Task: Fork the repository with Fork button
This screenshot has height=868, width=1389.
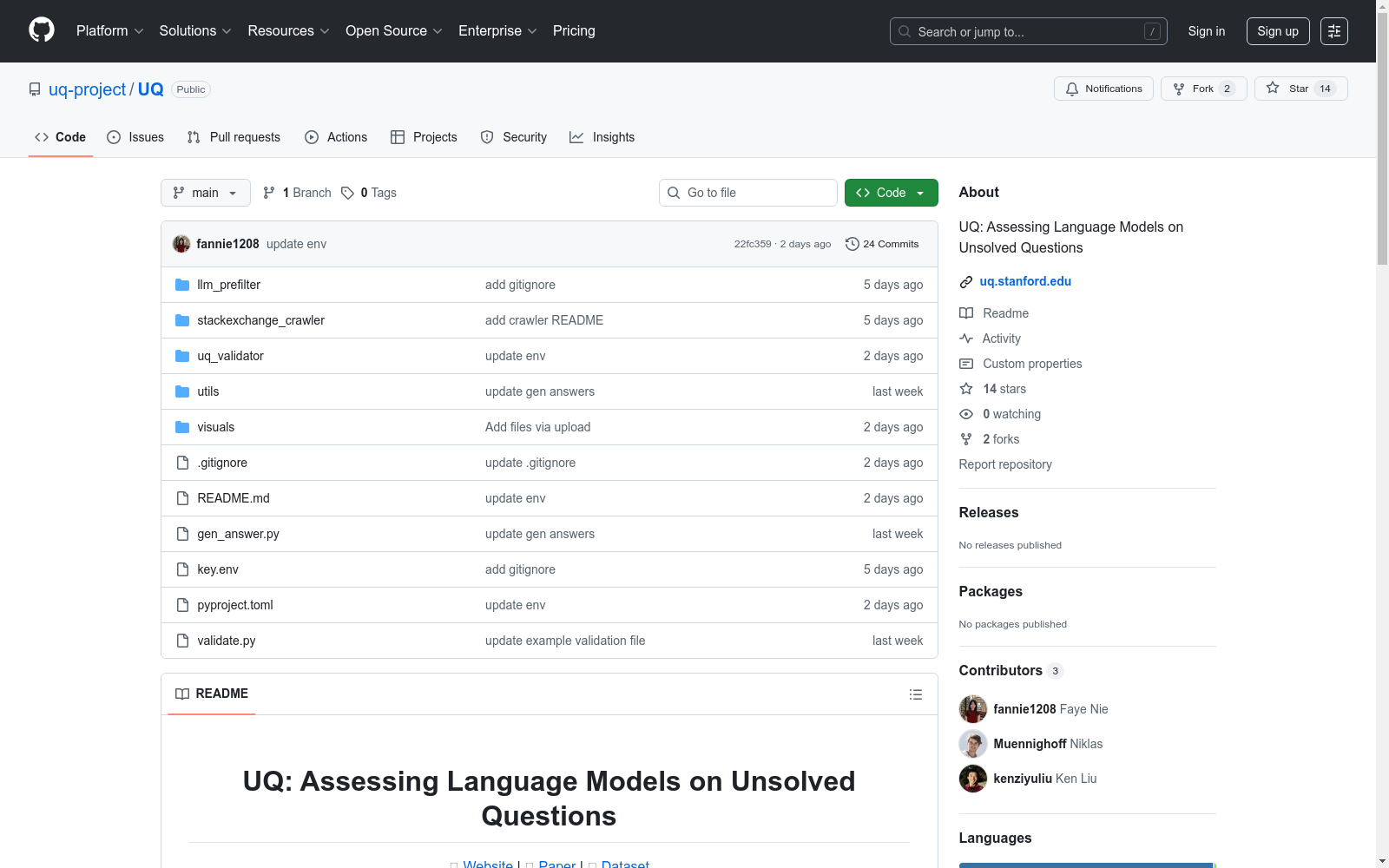Action: (x=1203, y=89)
